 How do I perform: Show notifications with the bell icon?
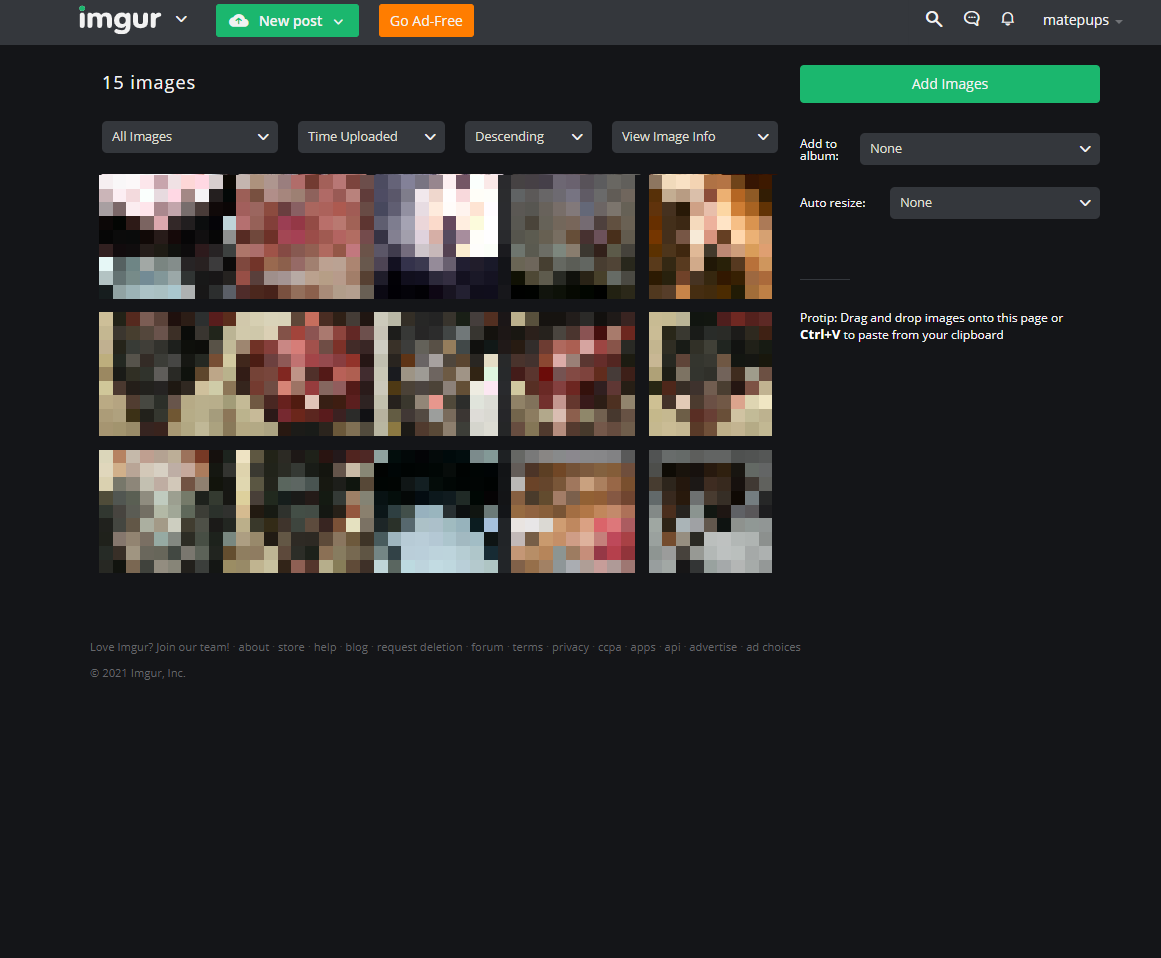tap(1008, 19)
